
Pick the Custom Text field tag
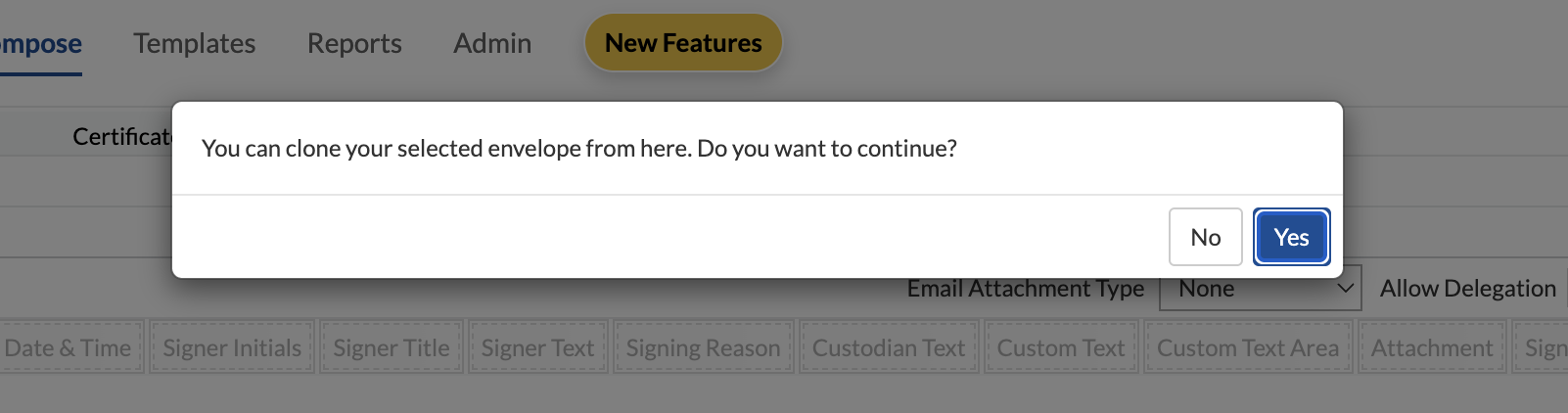click(1060, 348)
